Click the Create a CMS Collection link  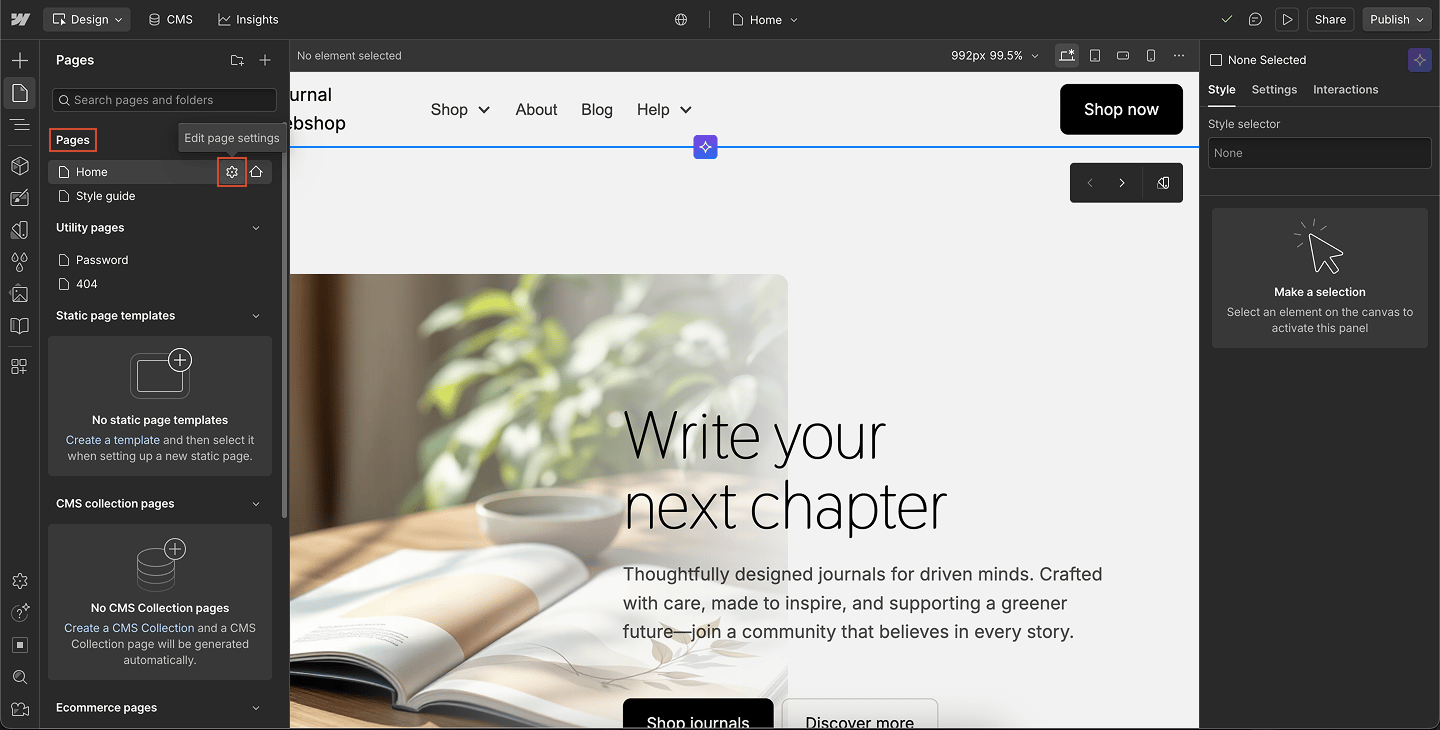(x=129, y=628)
